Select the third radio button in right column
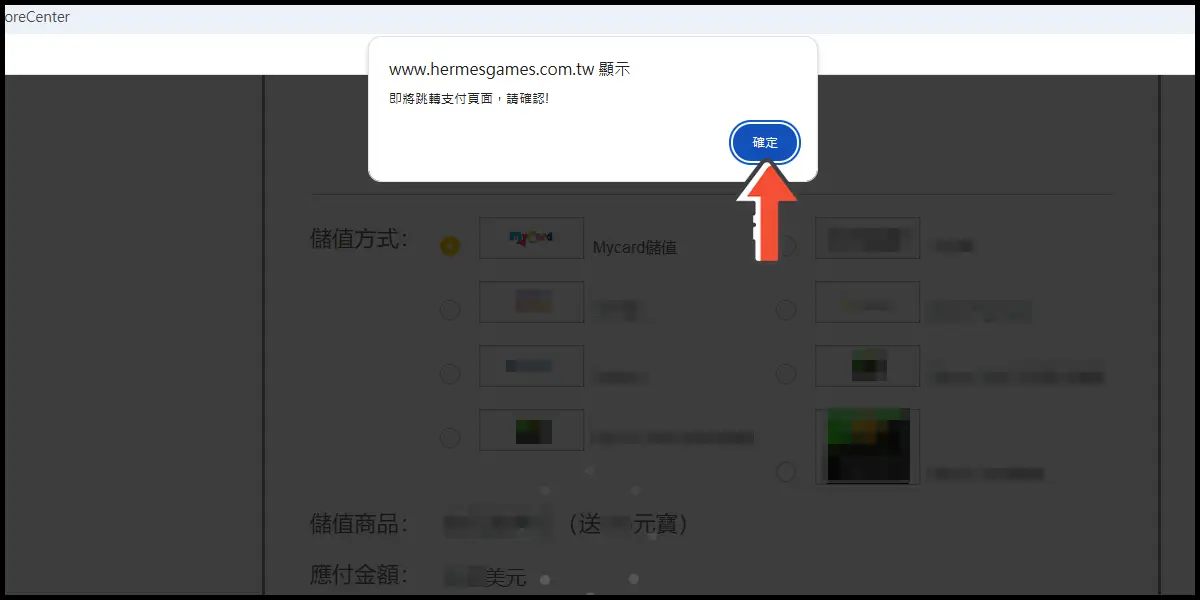Image resolution: width=1200 pixels, height=600 pixels. 786,374
